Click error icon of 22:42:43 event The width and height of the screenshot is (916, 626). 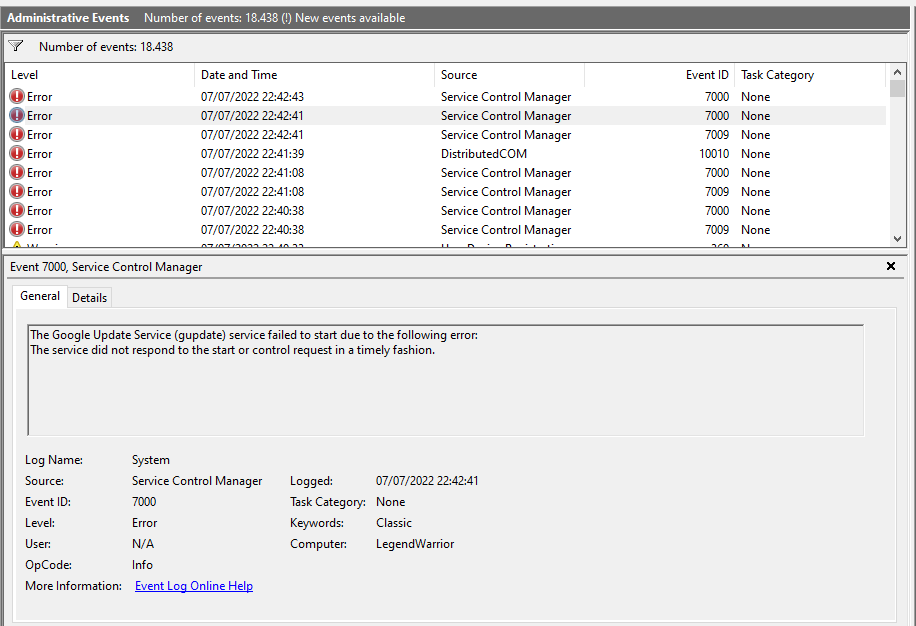[x=17, y=96]
